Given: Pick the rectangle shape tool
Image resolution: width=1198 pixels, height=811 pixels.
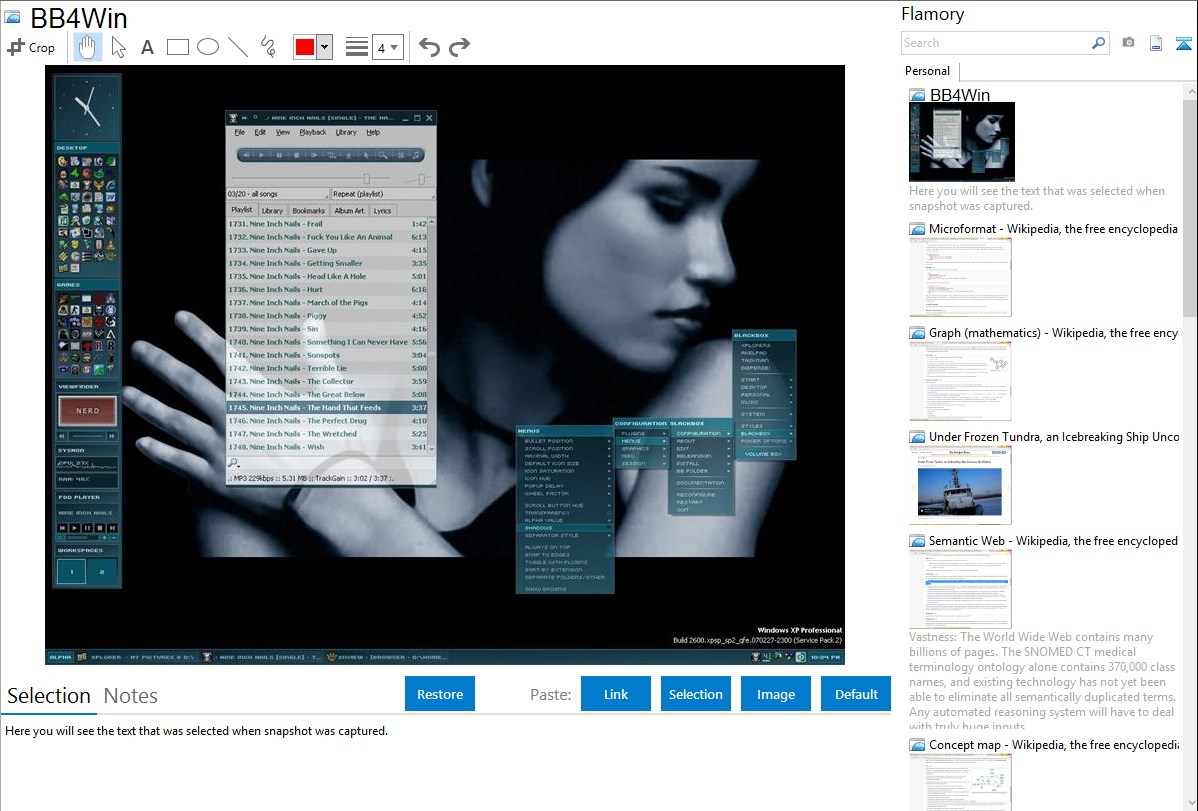Looking at the screenshot, I should point(178,47).
